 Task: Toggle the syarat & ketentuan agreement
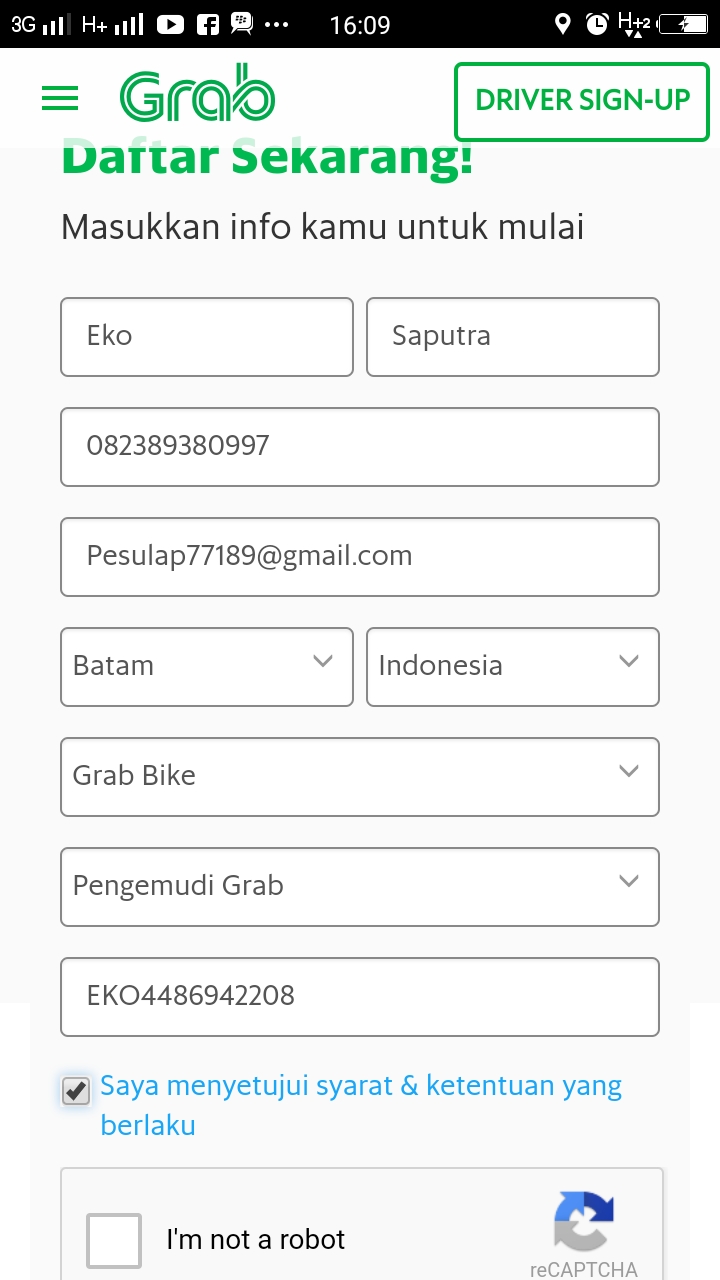(75, 1091)
